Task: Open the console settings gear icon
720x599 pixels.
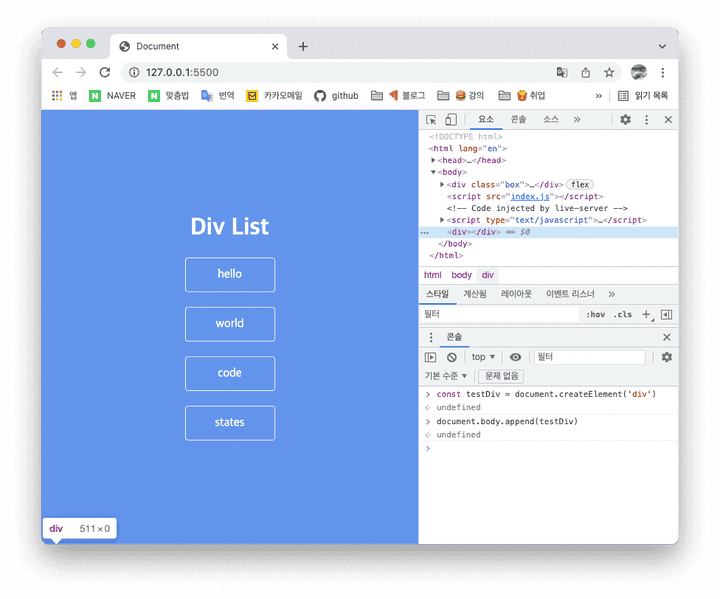Action: point(667,357)
